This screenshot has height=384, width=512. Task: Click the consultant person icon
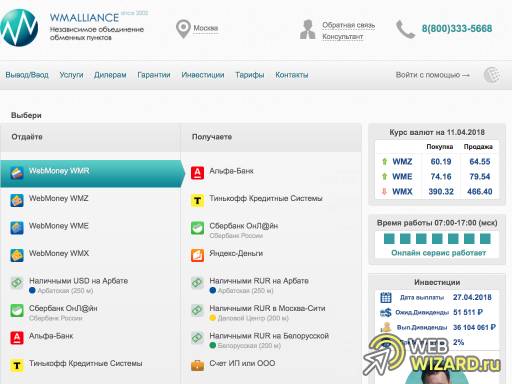point(308,29)
